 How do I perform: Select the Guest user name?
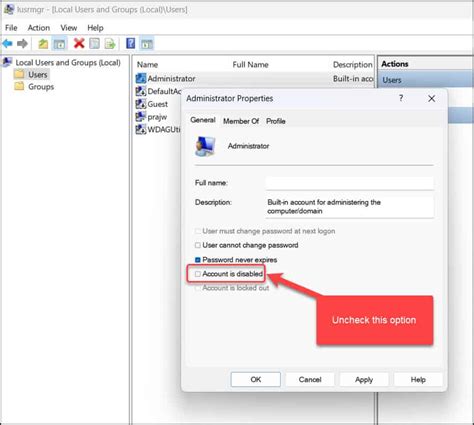click(x=158, y=104)
